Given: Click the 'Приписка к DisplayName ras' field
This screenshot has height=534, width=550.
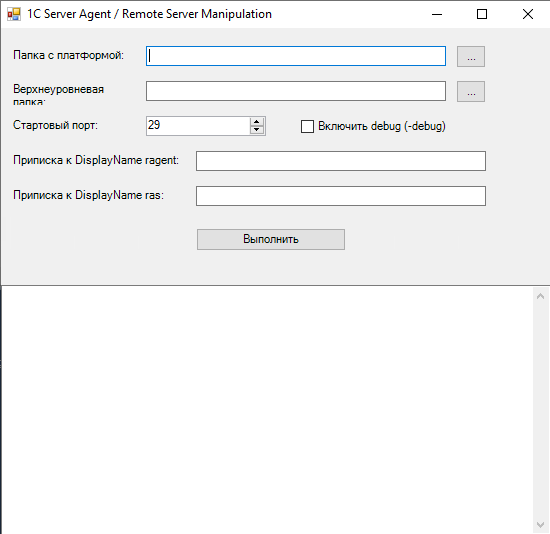Looking at the screenshot, I should tap(341, 196).
